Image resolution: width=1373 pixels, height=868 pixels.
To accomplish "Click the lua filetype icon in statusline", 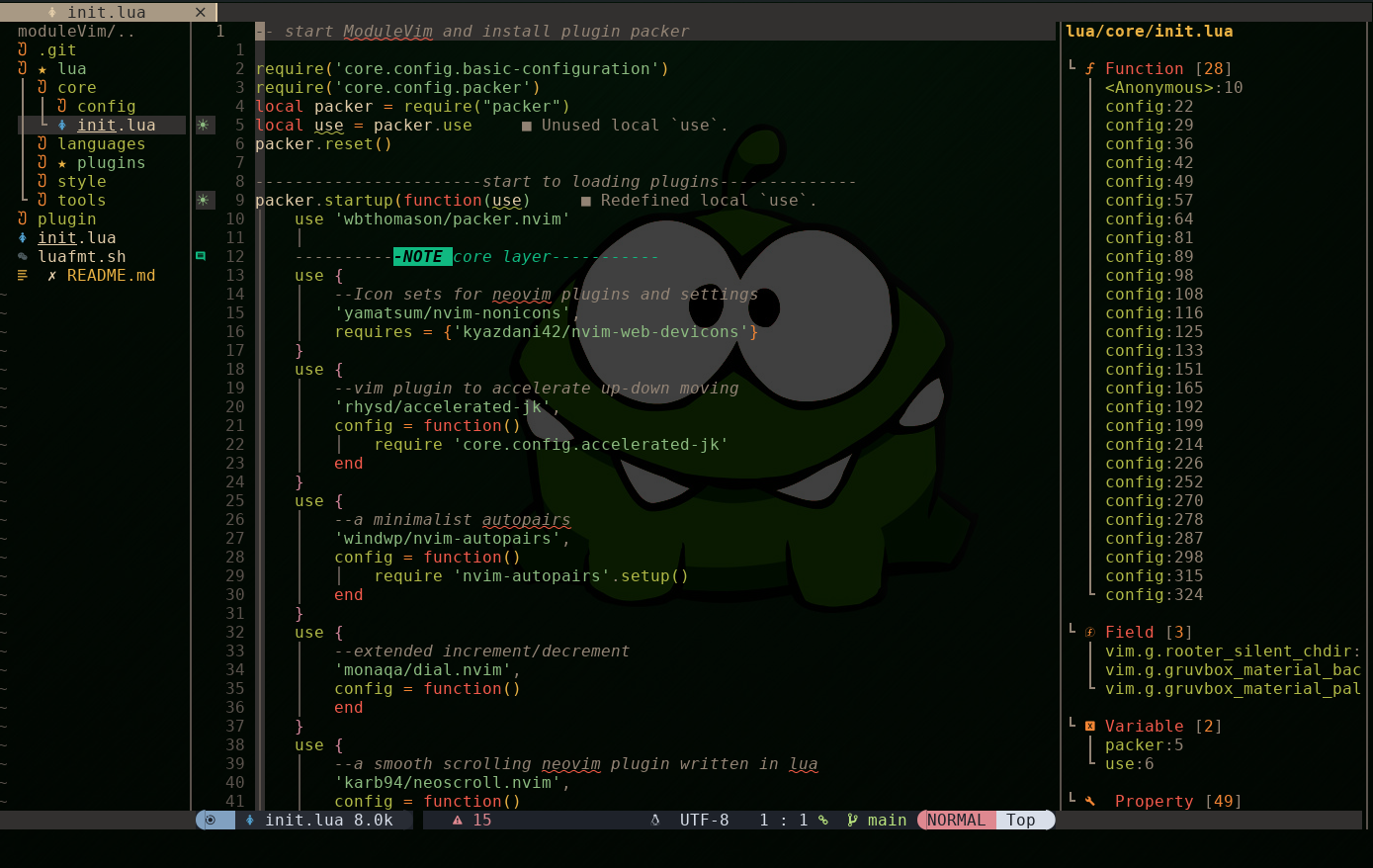I will (x=250, y=821).
